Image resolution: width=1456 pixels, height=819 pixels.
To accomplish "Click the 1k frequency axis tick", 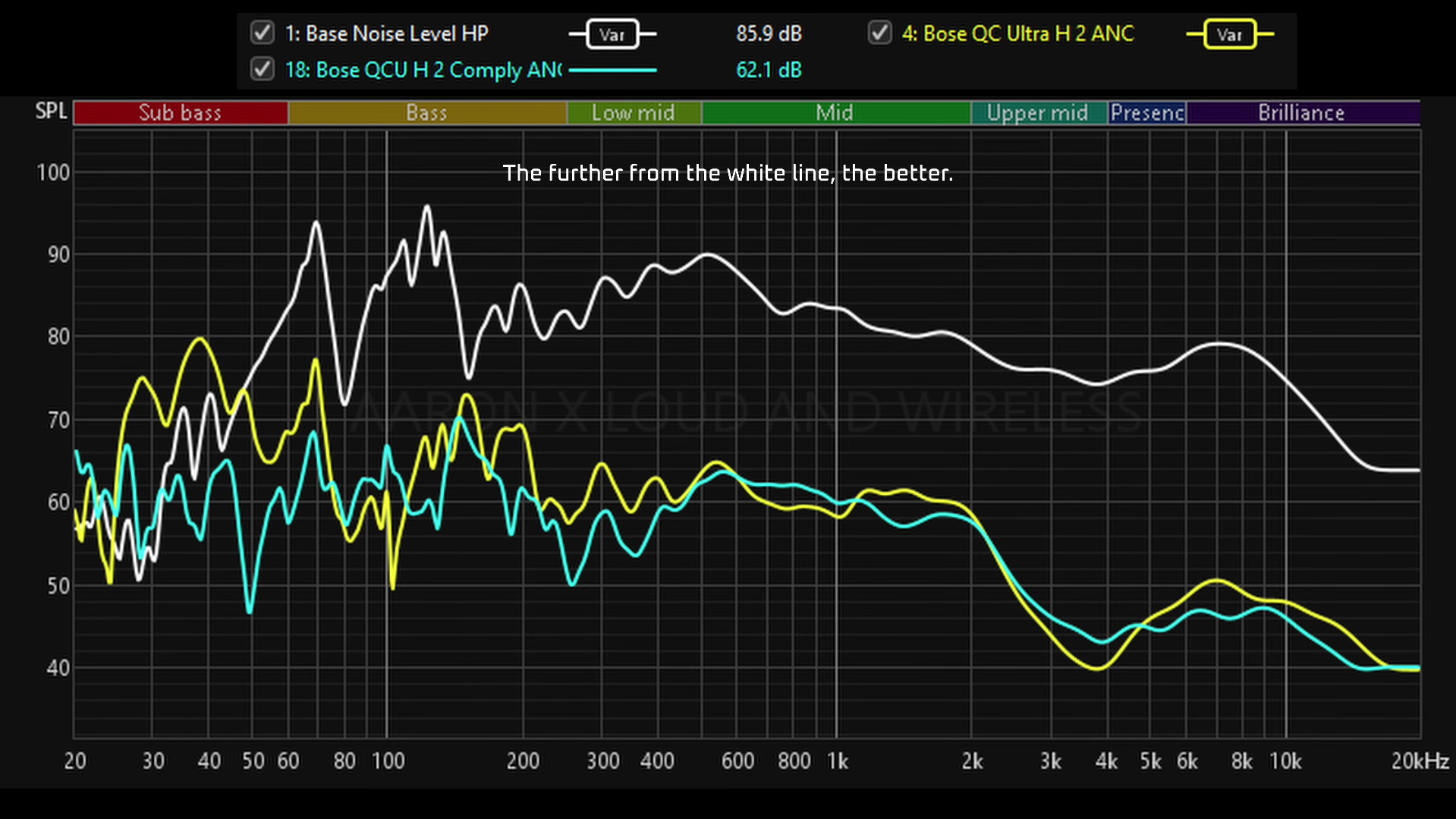I will coord(838,761).
